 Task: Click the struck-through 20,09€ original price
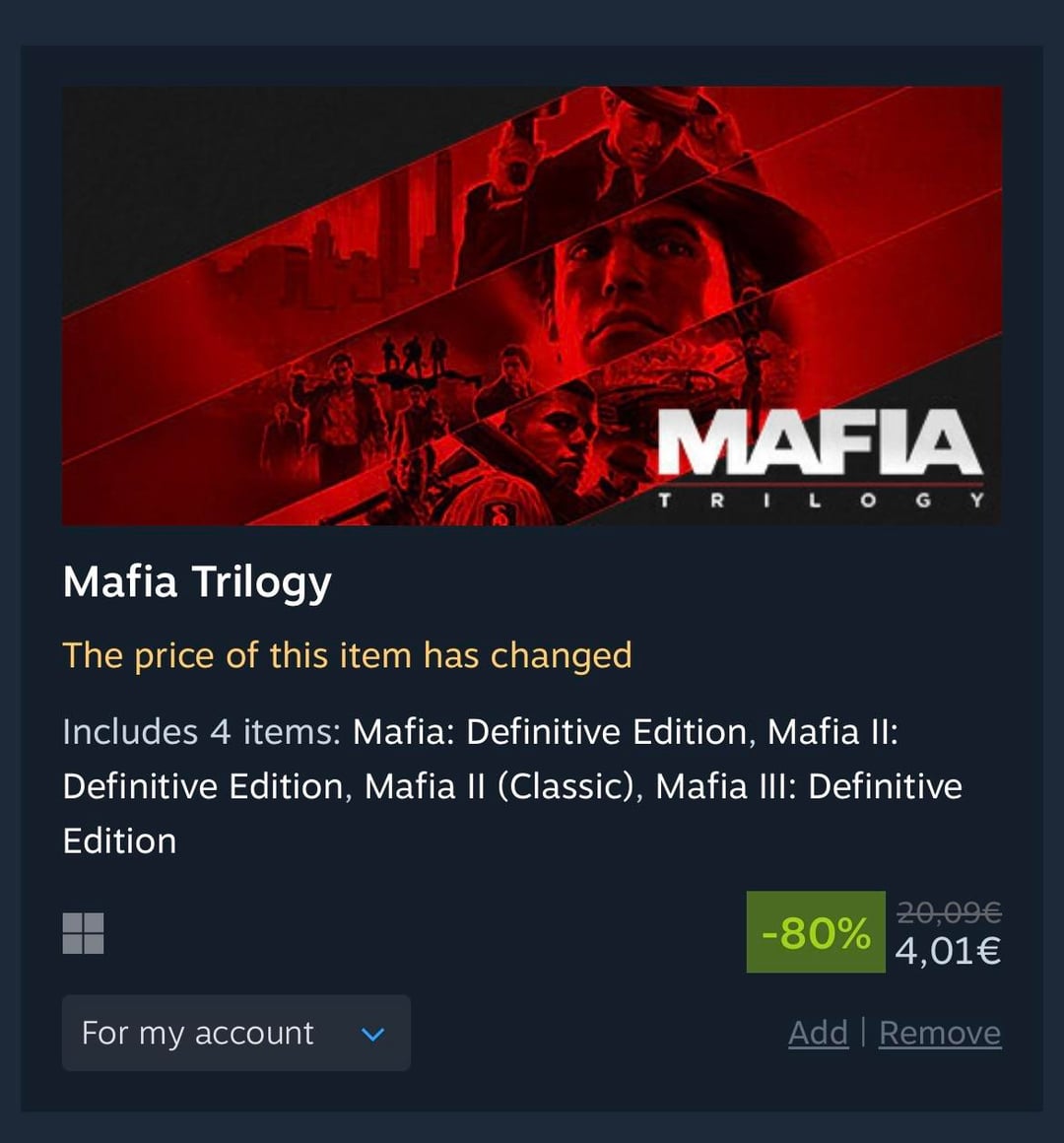pos(949,912)
